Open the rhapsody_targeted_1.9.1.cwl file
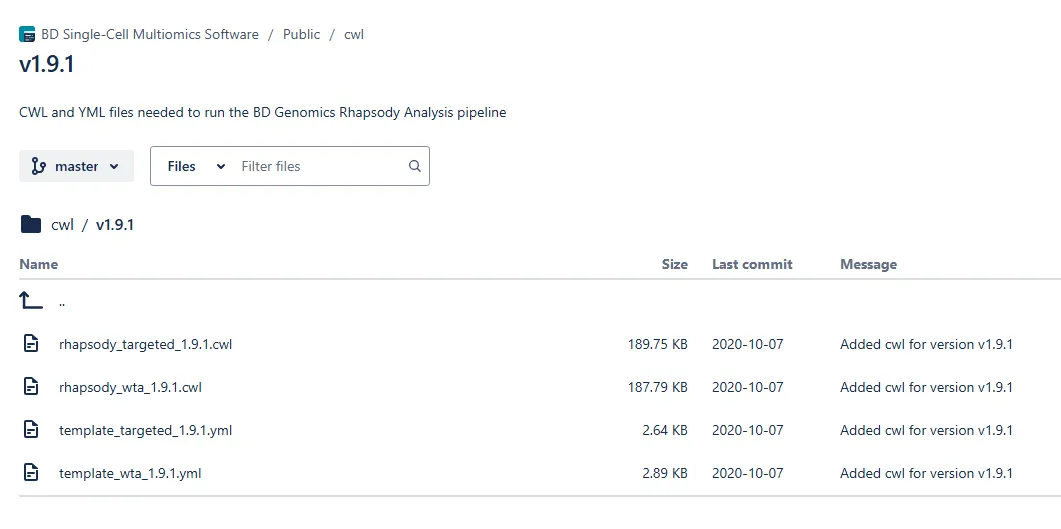Screen dimensions: 1061x529 tap(145, 344)
